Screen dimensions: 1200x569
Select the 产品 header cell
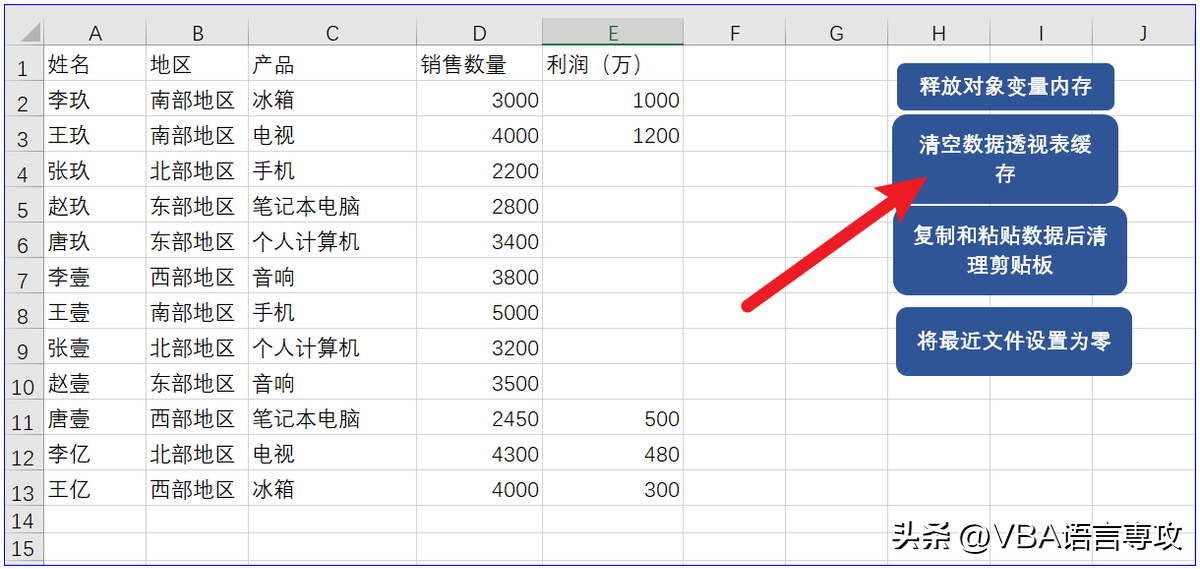[332, 65]
